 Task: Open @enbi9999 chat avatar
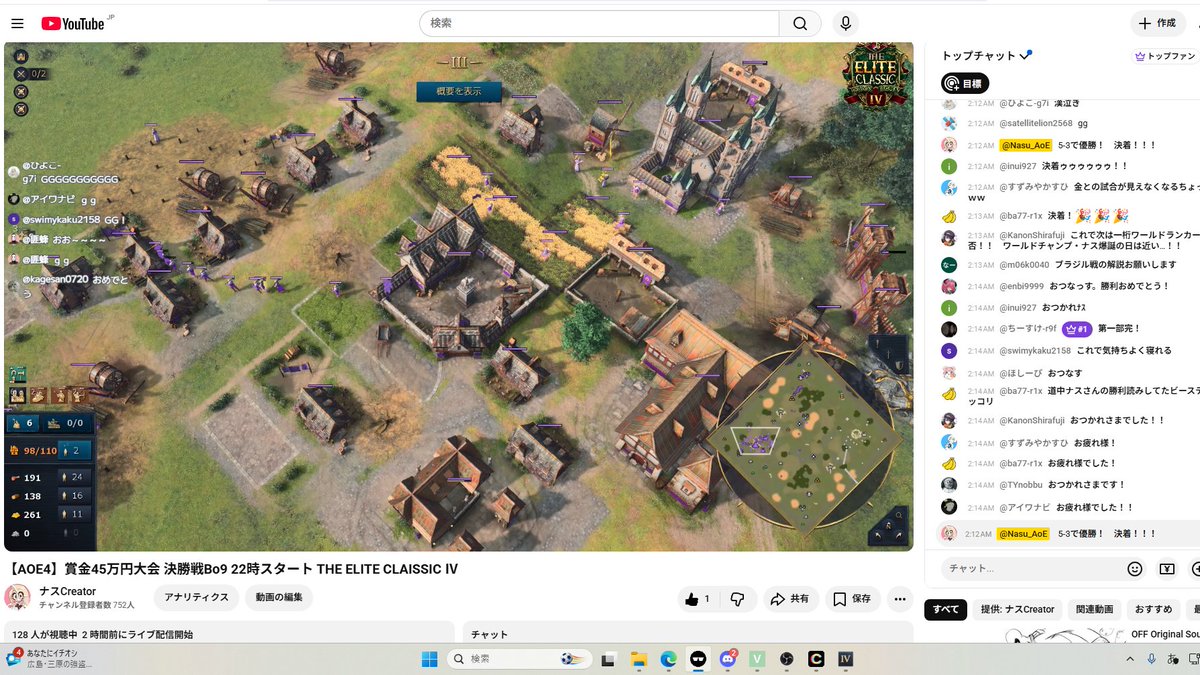pyautogui.click(x=949, y=286)
